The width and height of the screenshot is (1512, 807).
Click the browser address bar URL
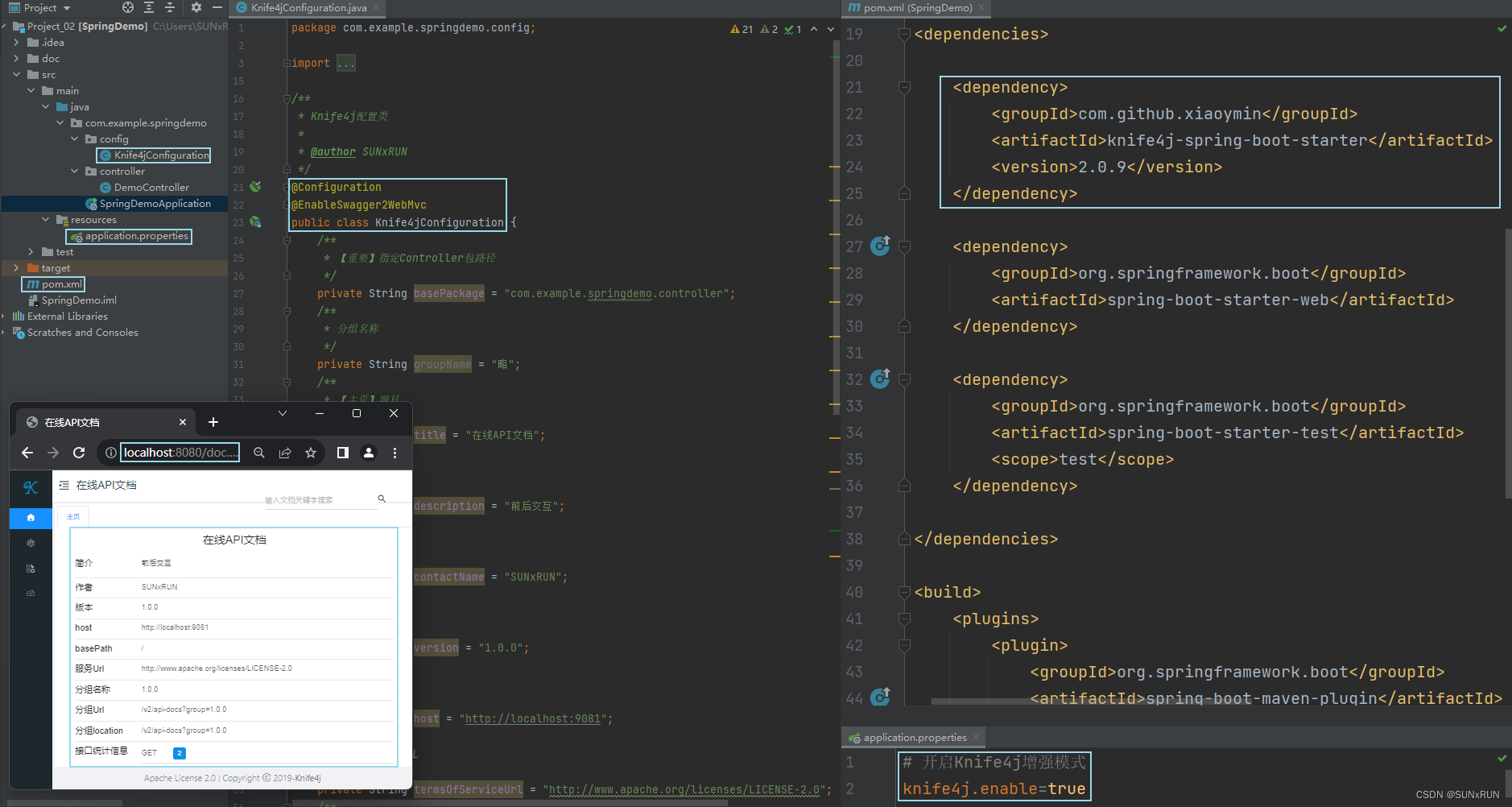click(x=180, y=453)
